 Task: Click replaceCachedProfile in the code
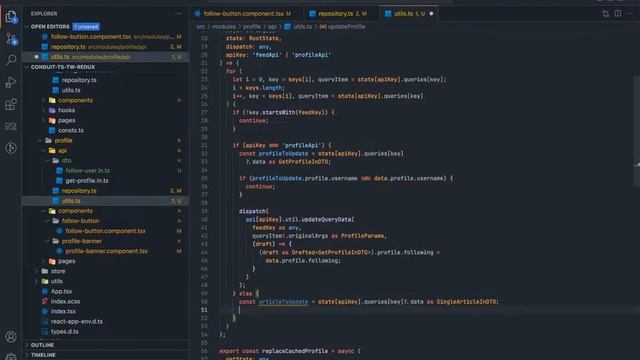[295, 351]
